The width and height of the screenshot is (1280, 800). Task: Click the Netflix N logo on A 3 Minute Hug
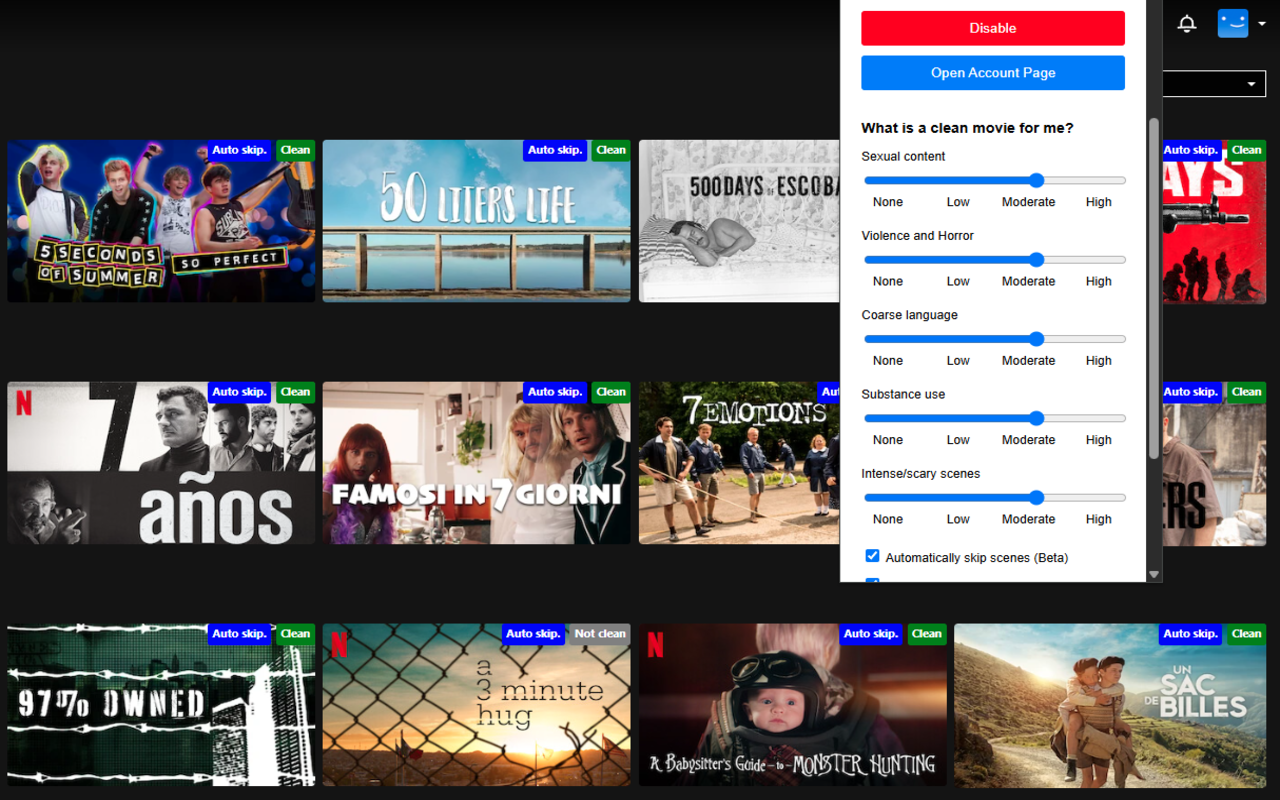point(340,644)
